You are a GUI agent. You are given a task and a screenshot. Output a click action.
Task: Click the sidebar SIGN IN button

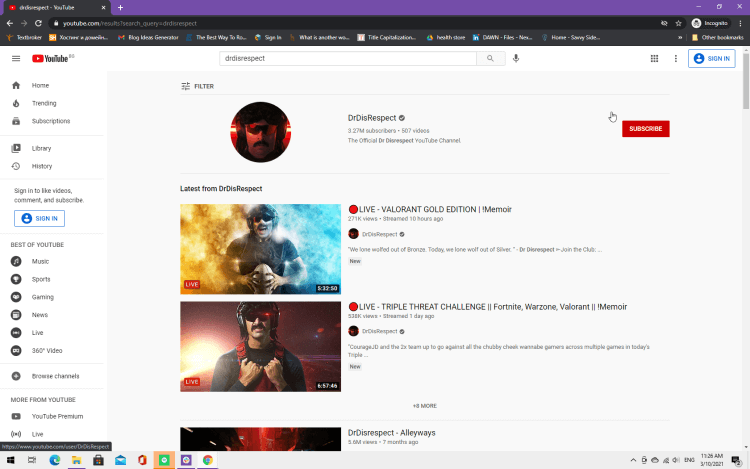tap(39, 218)
